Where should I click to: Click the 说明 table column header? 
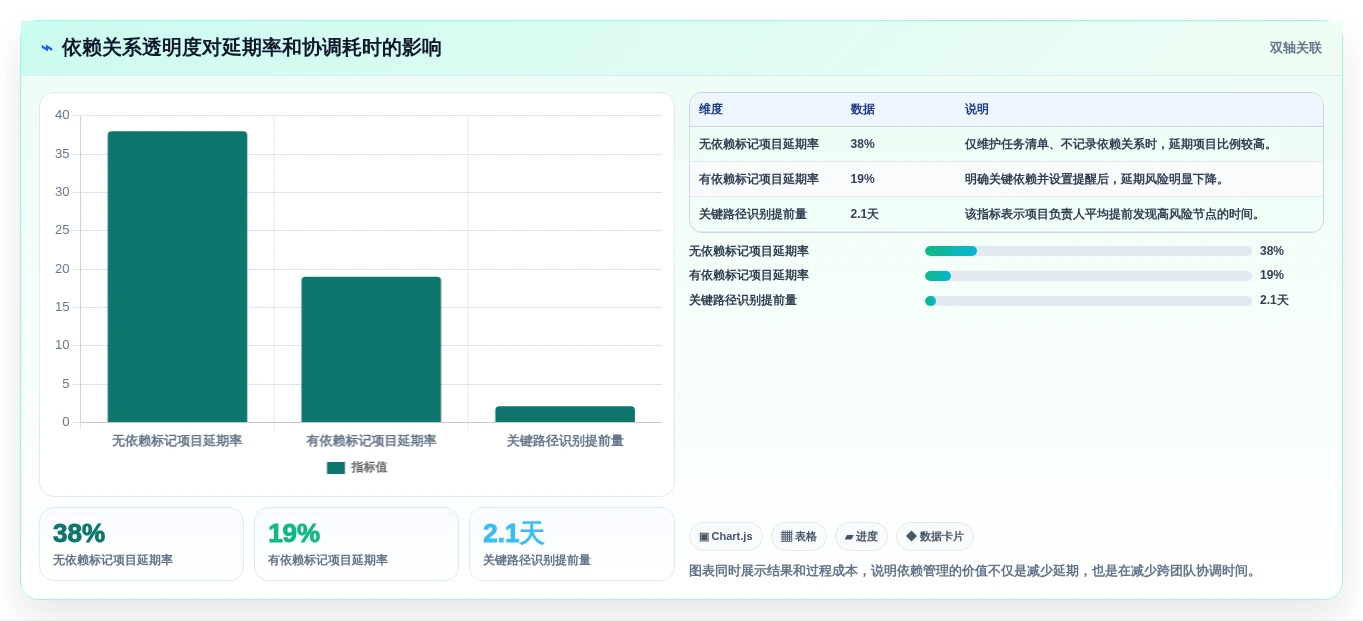click(977, 109)
